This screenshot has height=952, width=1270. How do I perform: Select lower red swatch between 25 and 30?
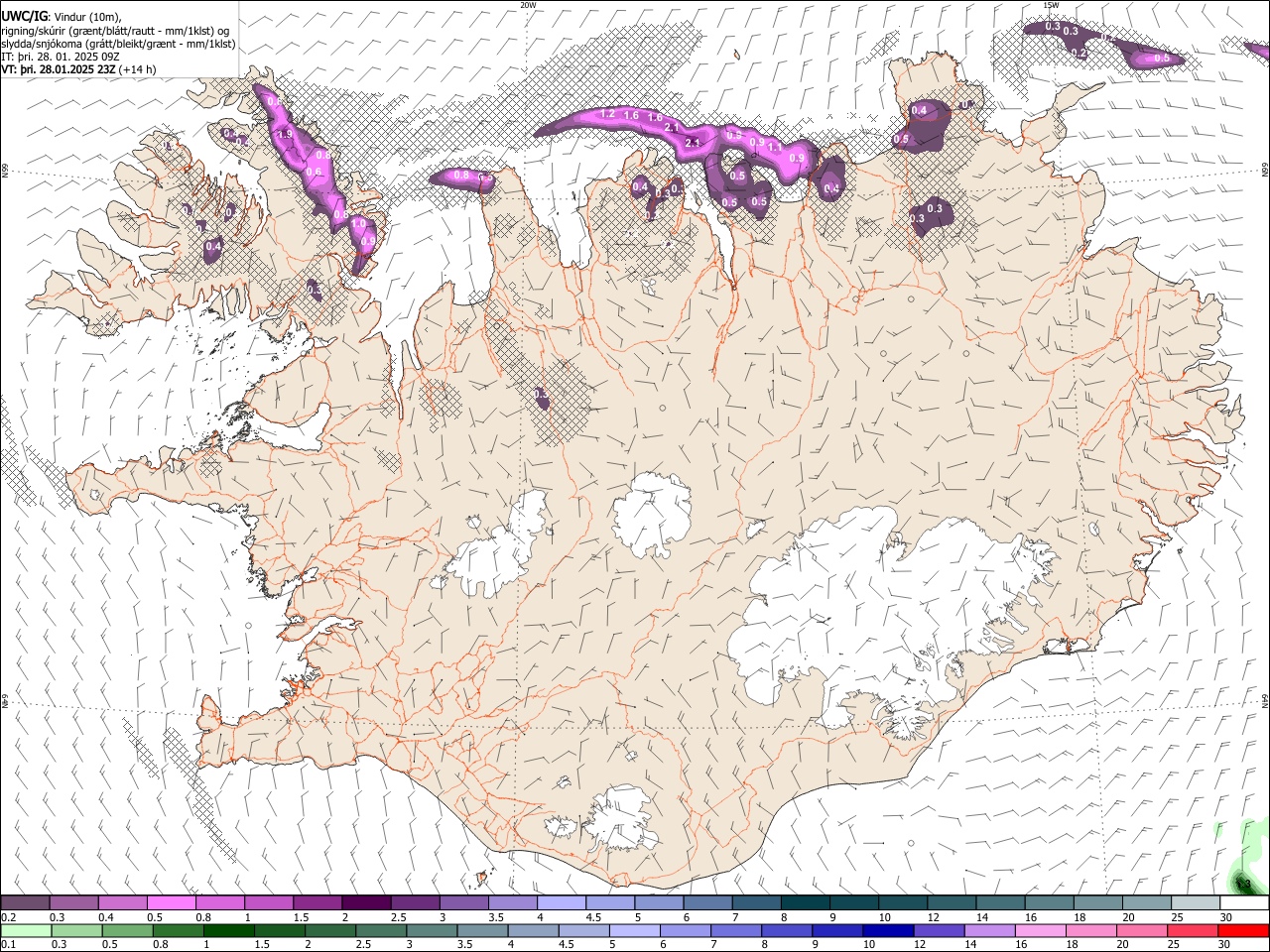[x=1193, y=930]
